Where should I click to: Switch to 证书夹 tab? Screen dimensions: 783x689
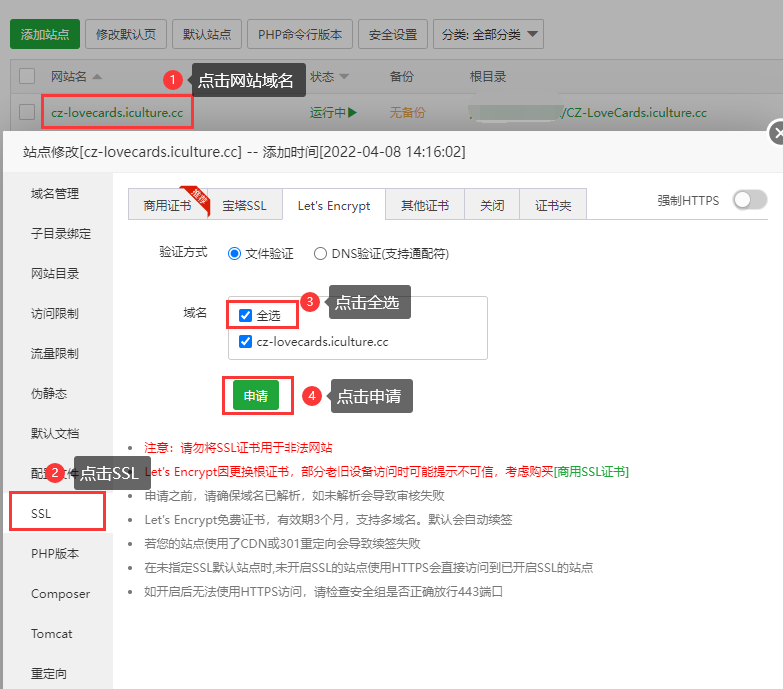coord(553,205)
